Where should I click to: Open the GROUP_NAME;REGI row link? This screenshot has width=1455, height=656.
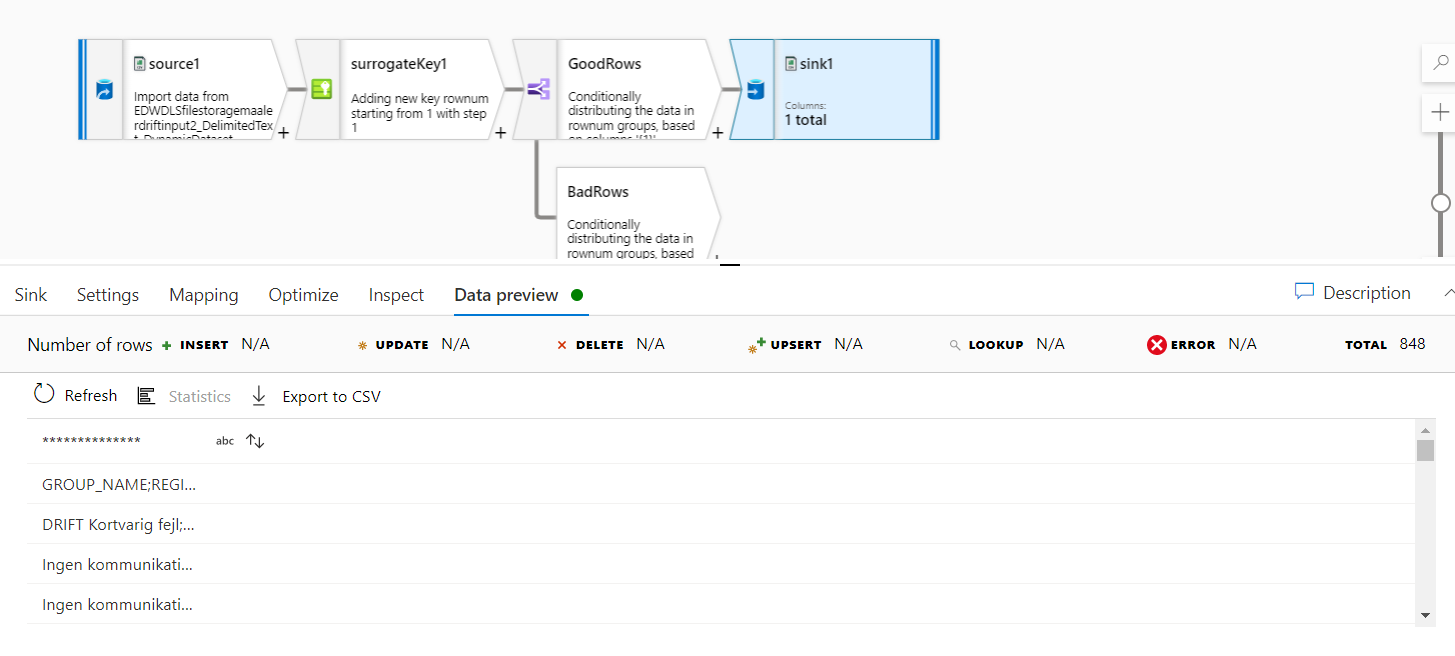pos(118,484)
